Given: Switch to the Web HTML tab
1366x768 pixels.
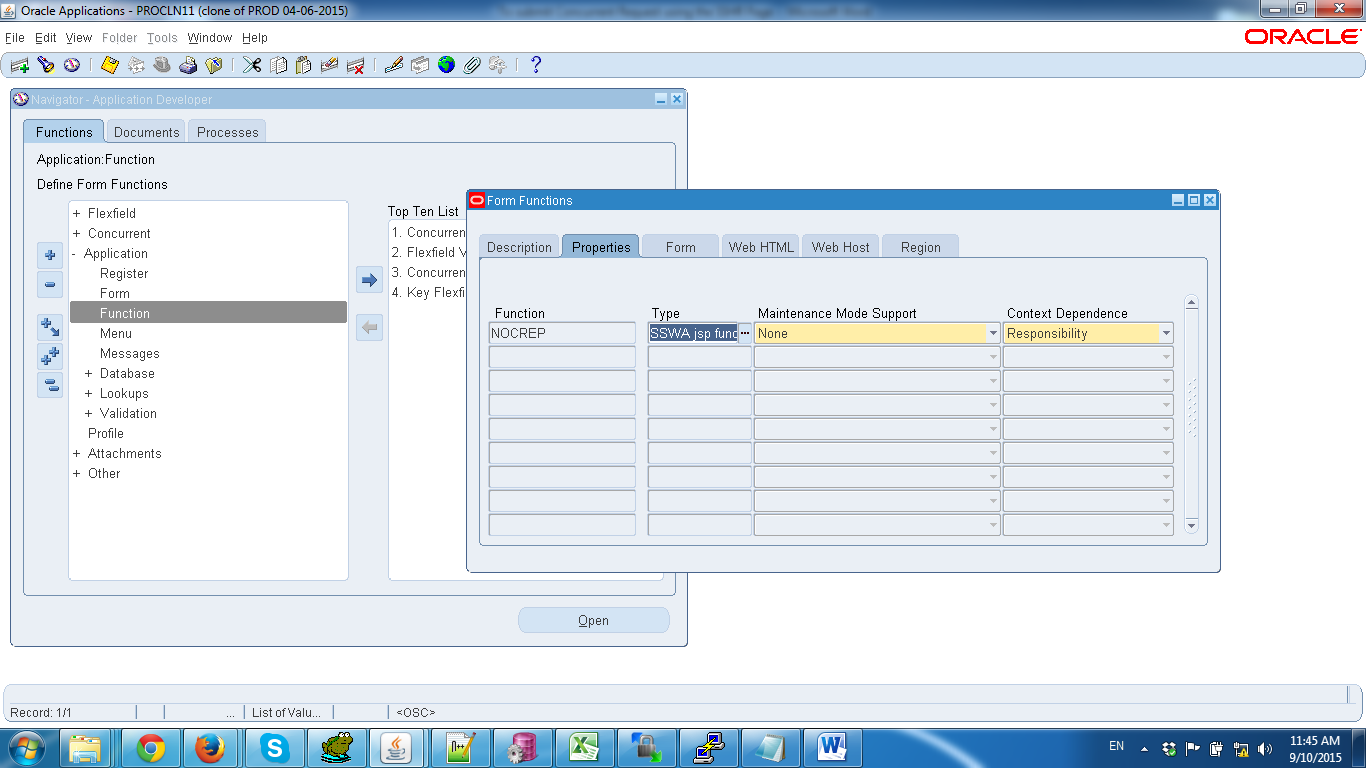Looking at the screenshot, I should (761, 247).
